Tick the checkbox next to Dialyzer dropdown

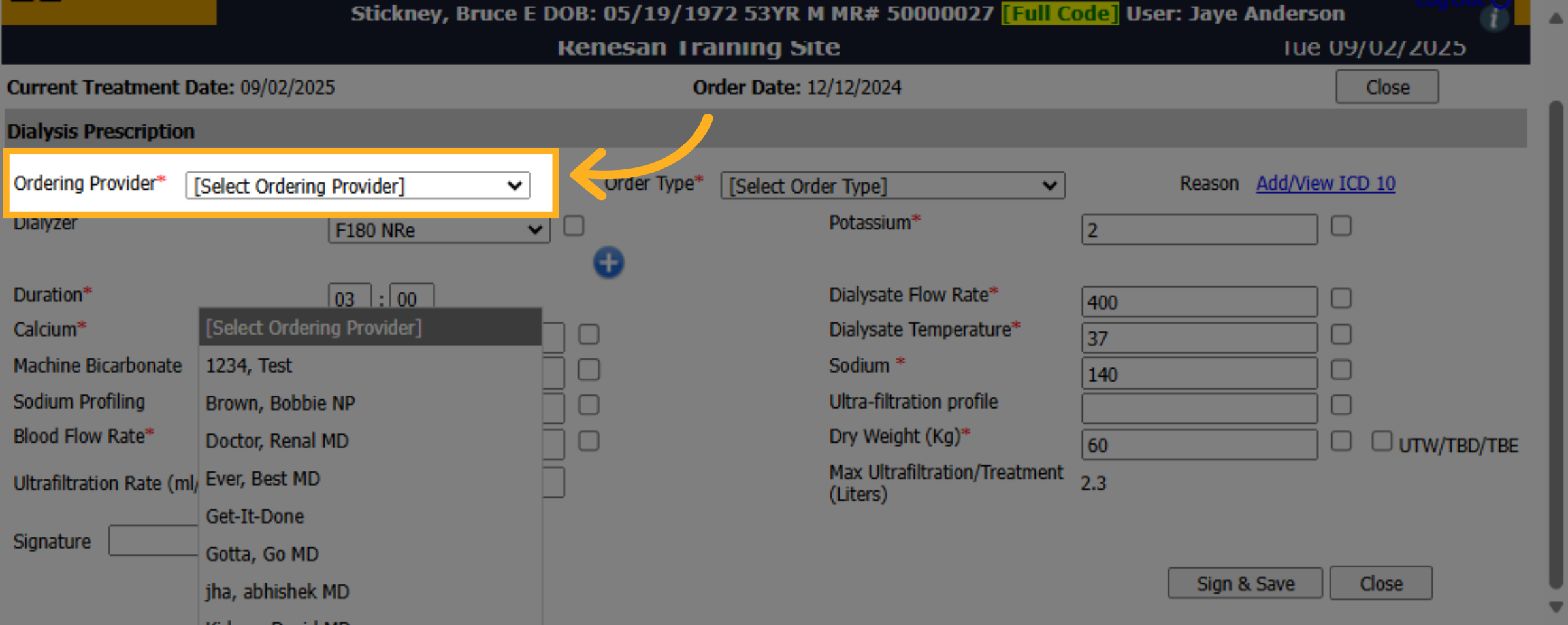[574, 226]
